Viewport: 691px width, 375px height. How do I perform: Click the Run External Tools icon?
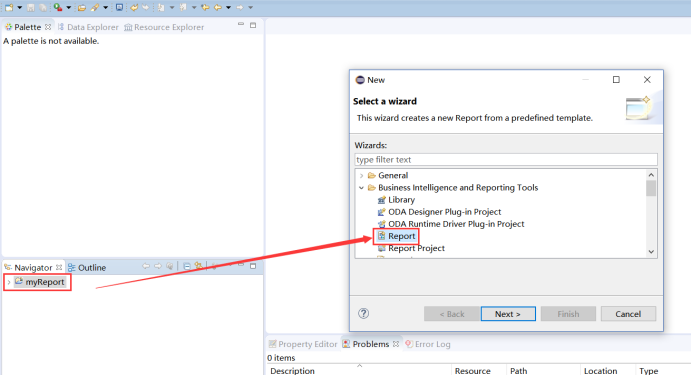58,7
